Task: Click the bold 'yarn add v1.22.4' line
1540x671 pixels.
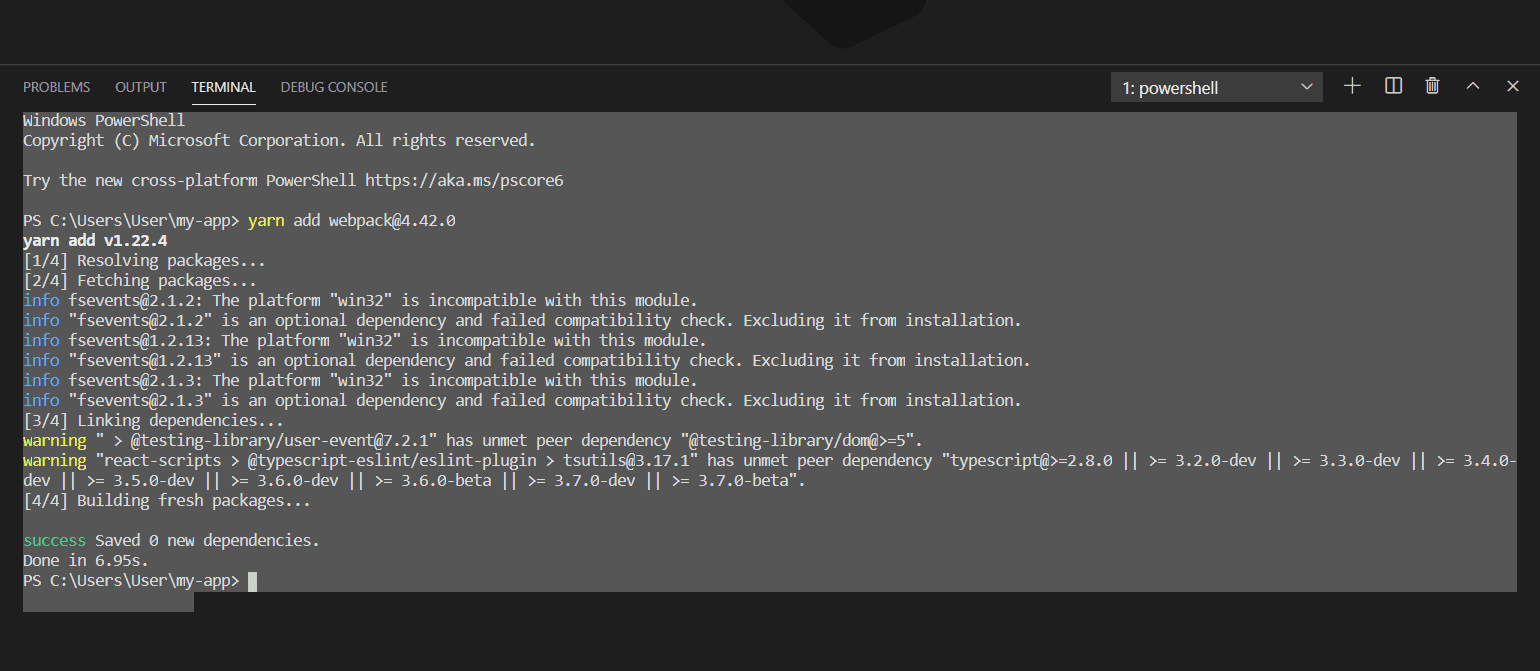Action: 95,240
